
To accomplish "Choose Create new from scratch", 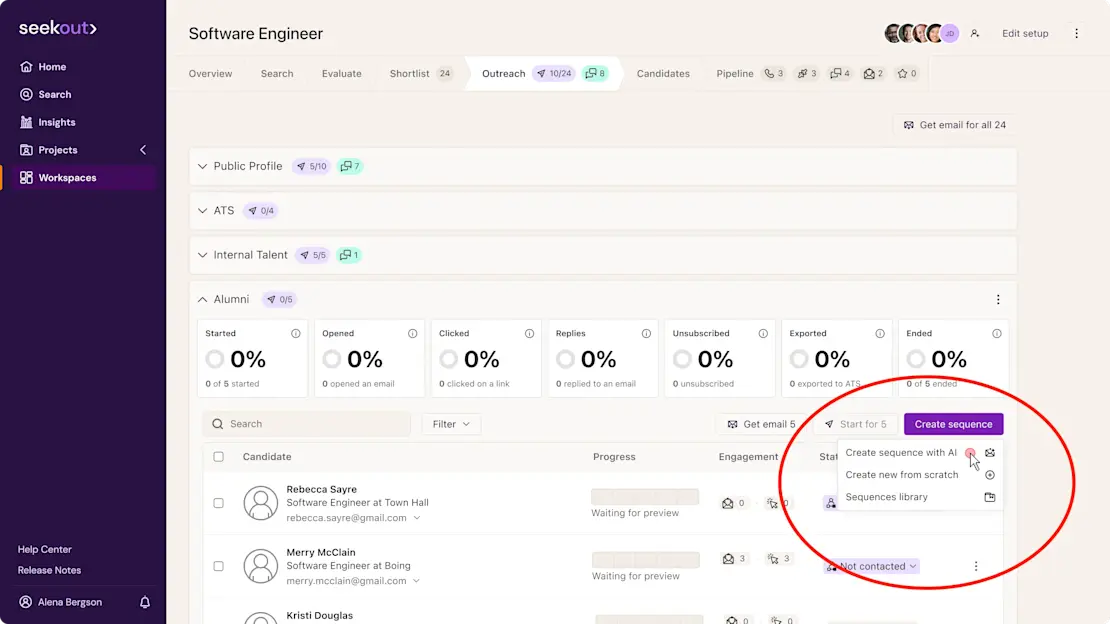I will [x=920, y=475].
